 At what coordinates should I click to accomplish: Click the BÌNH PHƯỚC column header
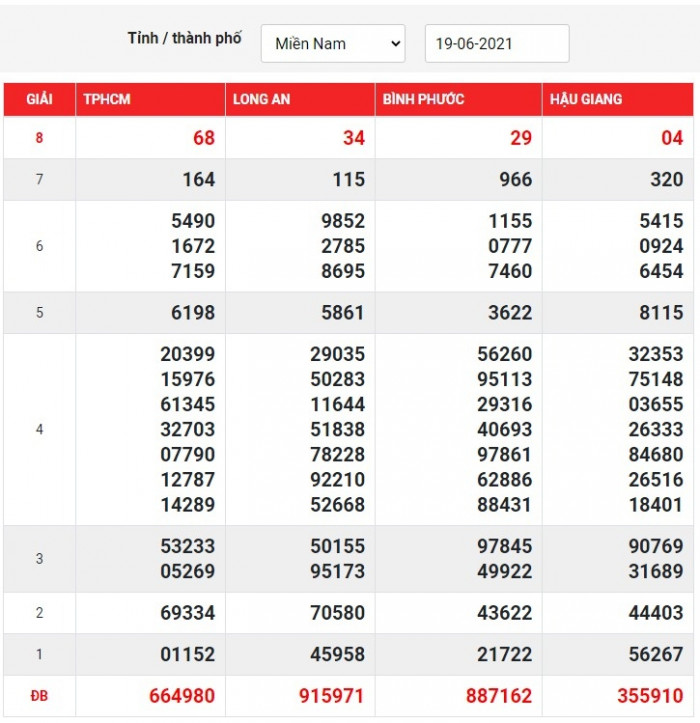click(423, 99)
